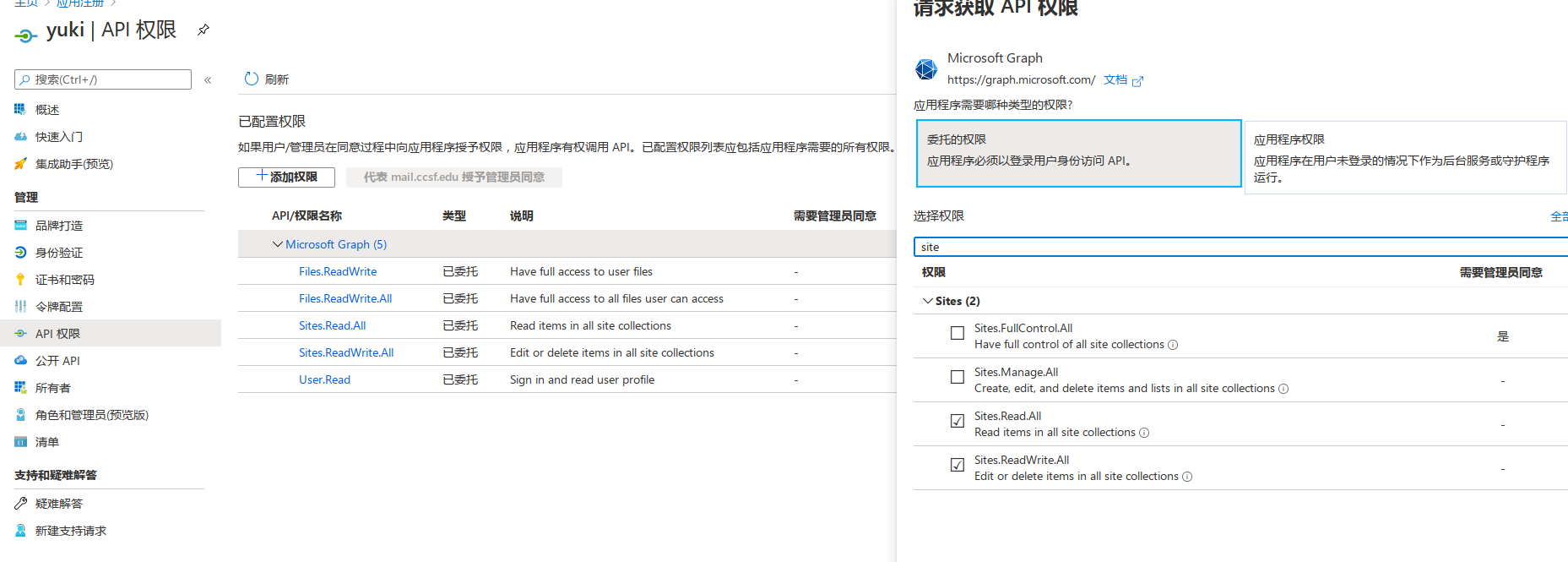The height and width of the screenshot is (562, 1568).
Task: Click the 快速入门 cloud icon
Action: [20, 136]
